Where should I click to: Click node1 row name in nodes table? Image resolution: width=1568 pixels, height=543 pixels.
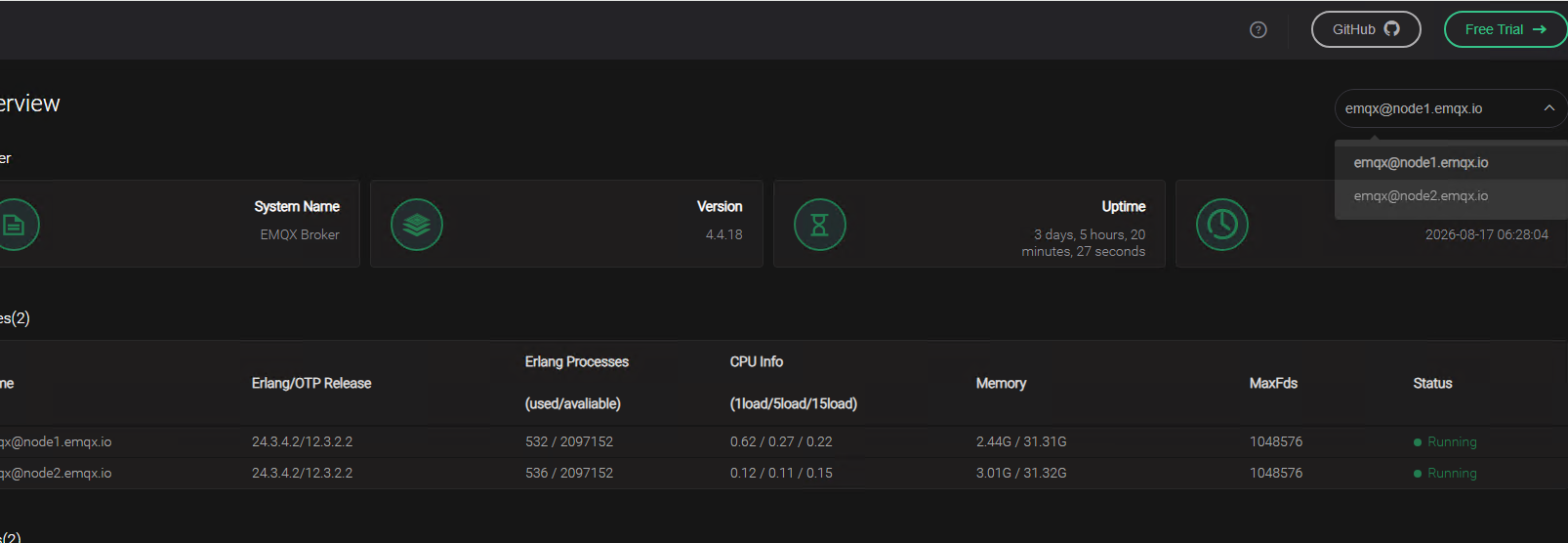pyautogui.click(x=56, y=441)
